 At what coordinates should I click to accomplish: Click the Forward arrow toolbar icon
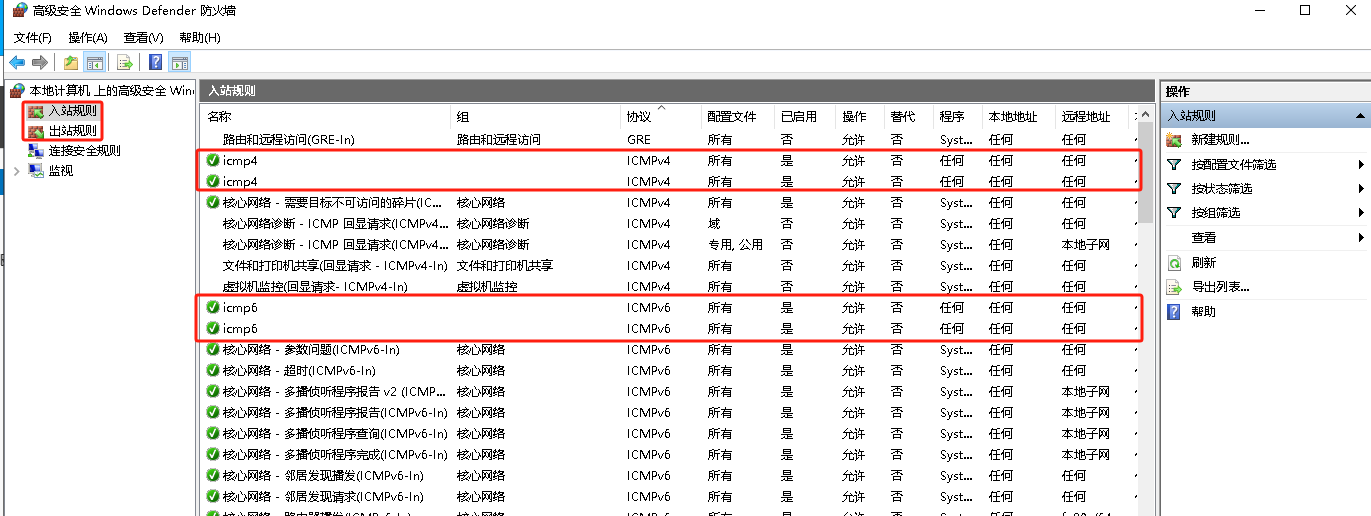[x=40, y=63]
